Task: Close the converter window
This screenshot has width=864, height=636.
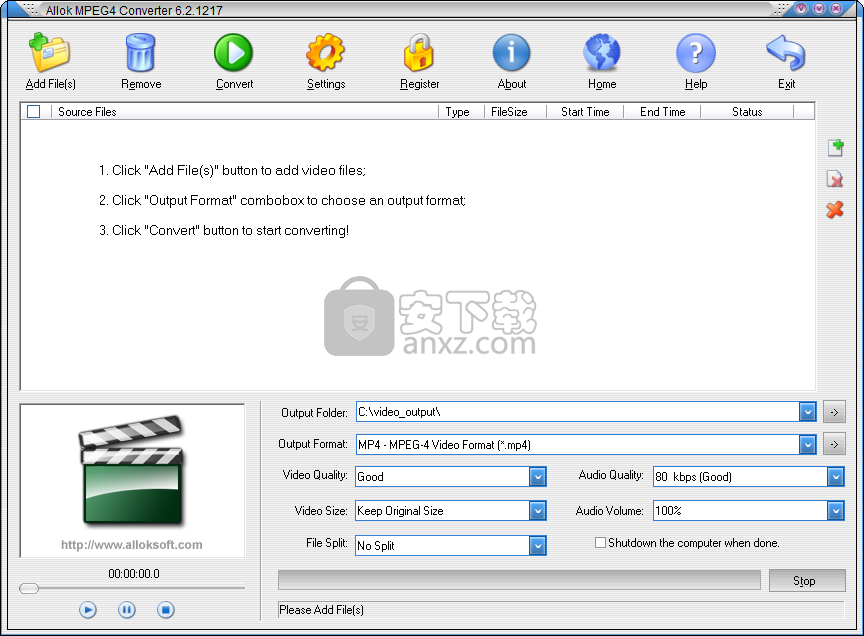Action: point(836,9)
